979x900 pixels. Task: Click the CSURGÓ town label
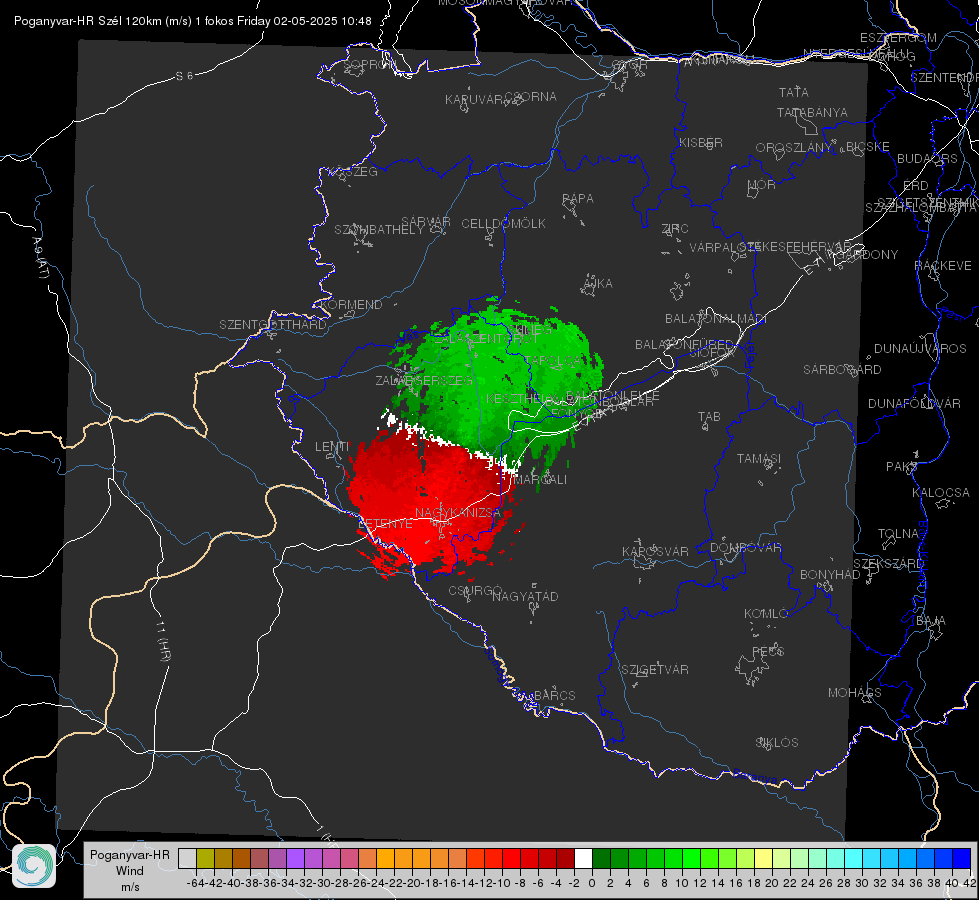475,590
